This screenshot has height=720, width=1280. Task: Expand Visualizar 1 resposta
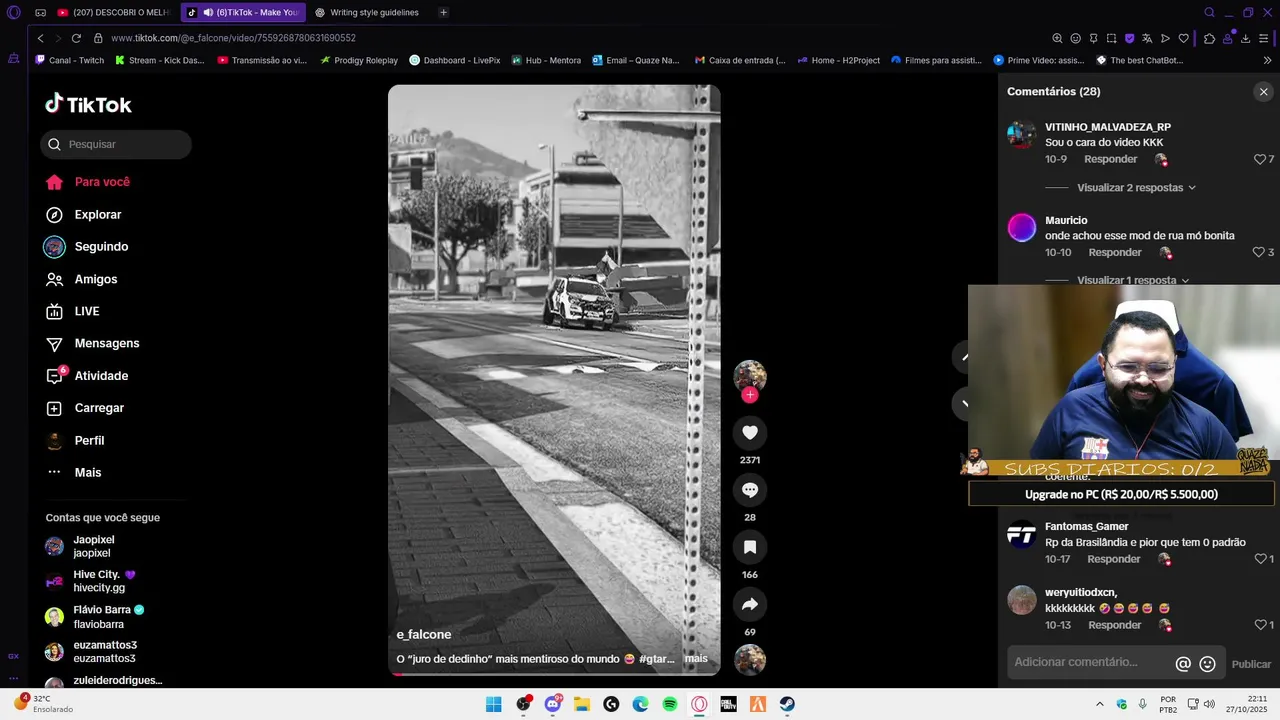coord(1133,280)
